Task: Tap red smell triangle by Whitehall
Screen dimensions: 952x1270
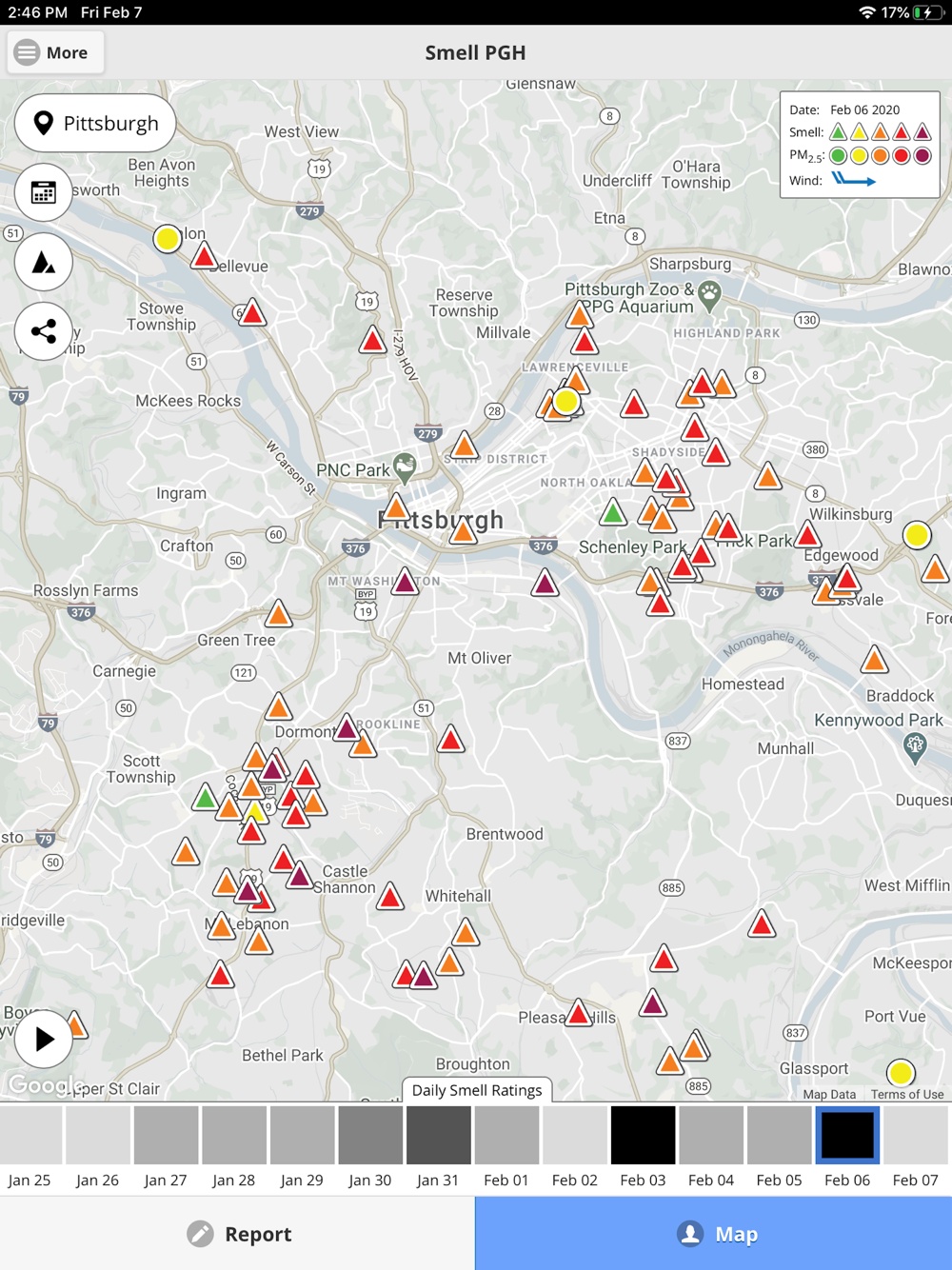Action: 390,896
